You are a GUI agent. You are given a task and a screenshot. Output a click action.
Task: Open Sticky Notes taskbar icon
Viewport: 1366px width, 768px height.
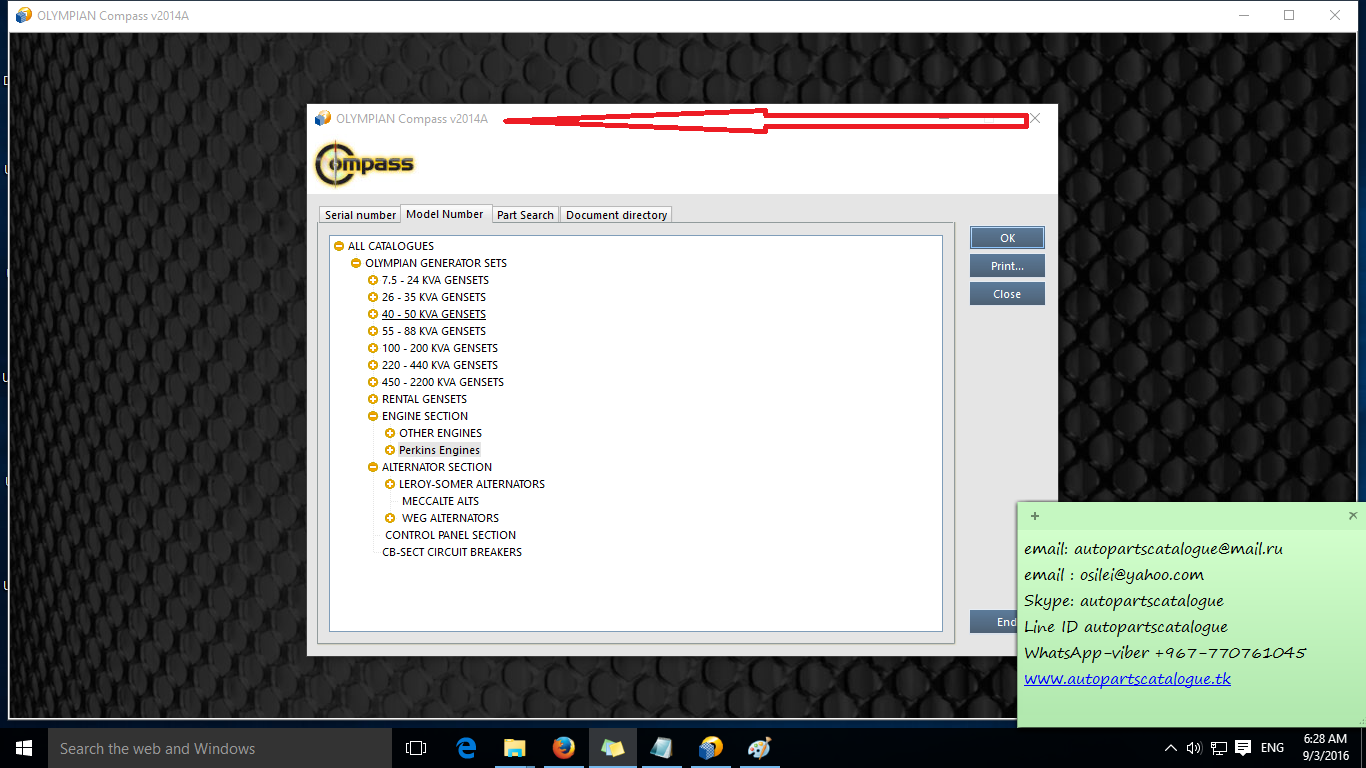(x=612, y=748)
